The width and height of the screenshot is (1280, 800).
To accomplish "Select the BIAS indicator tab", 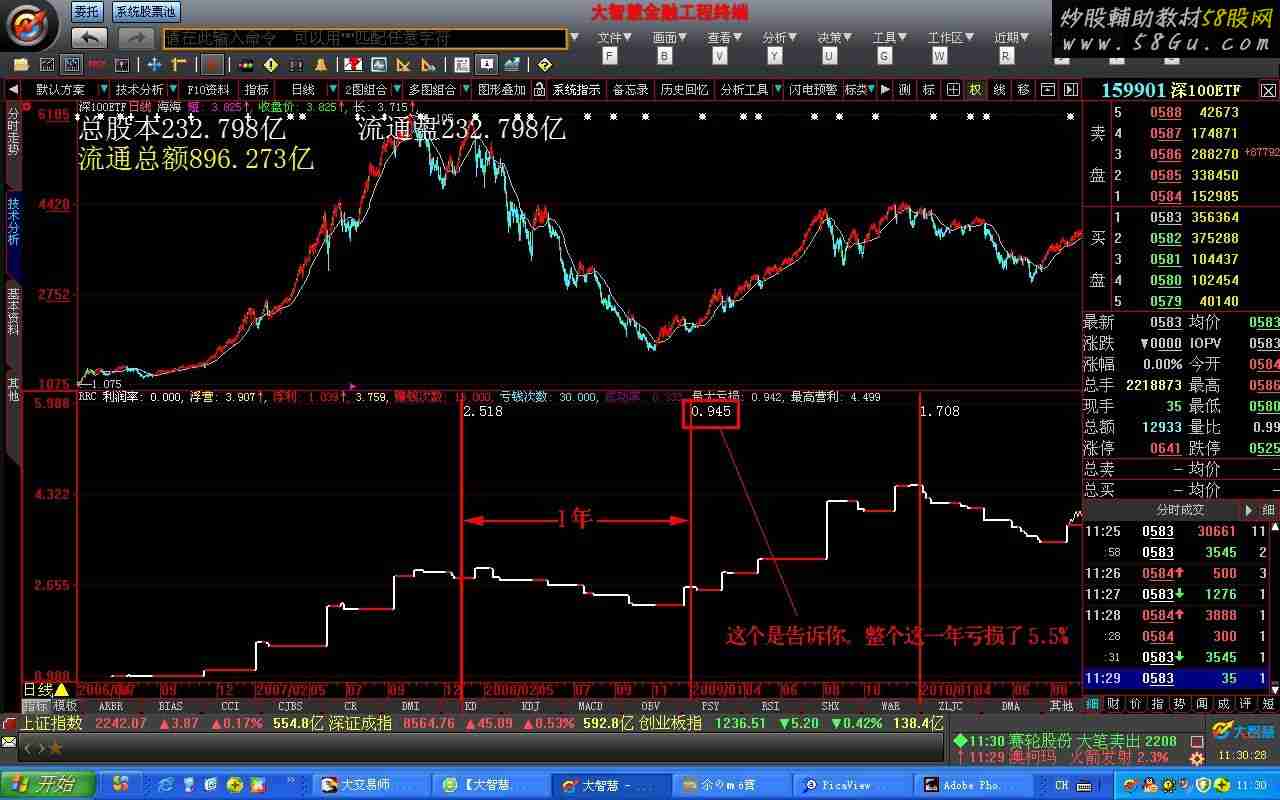I will click(170, 706).
